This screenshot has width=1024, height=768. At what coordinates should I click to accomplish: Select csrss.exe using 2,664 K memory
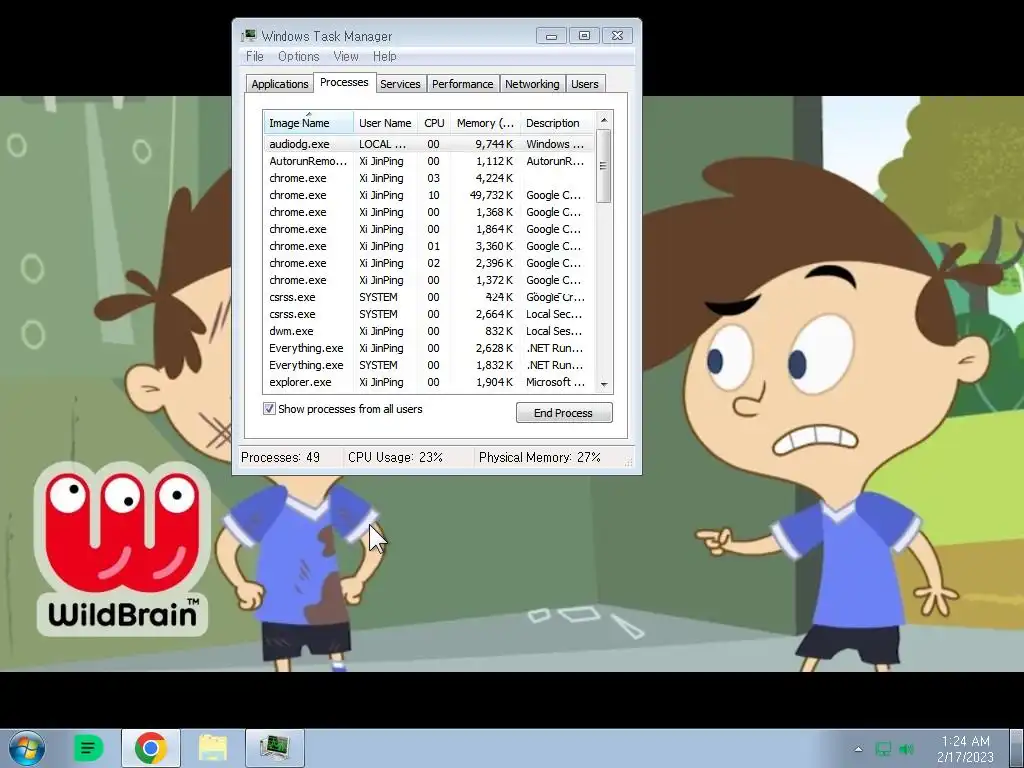tap(429, 313)
